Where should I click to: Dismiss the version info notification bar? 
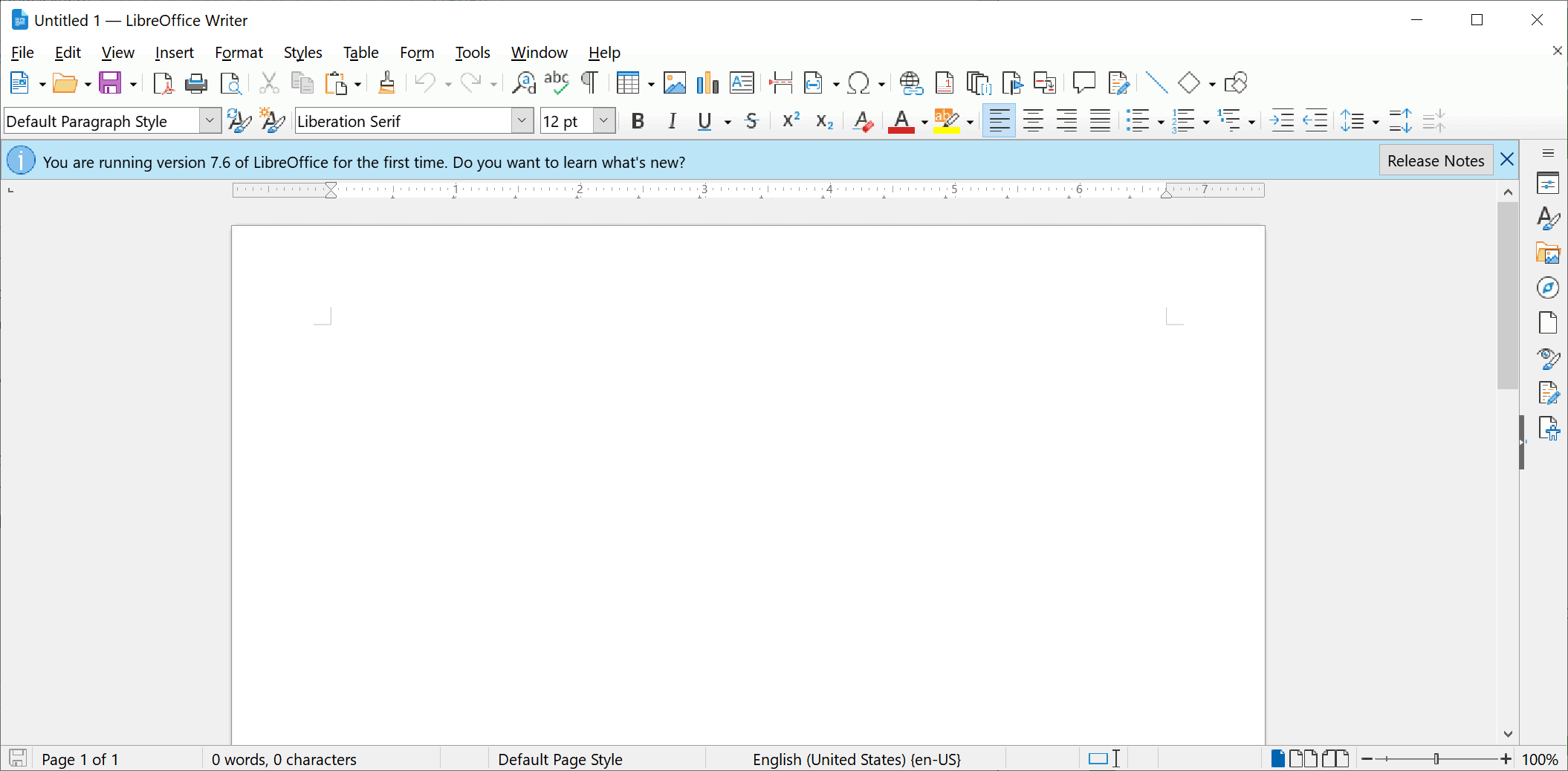1507,160
